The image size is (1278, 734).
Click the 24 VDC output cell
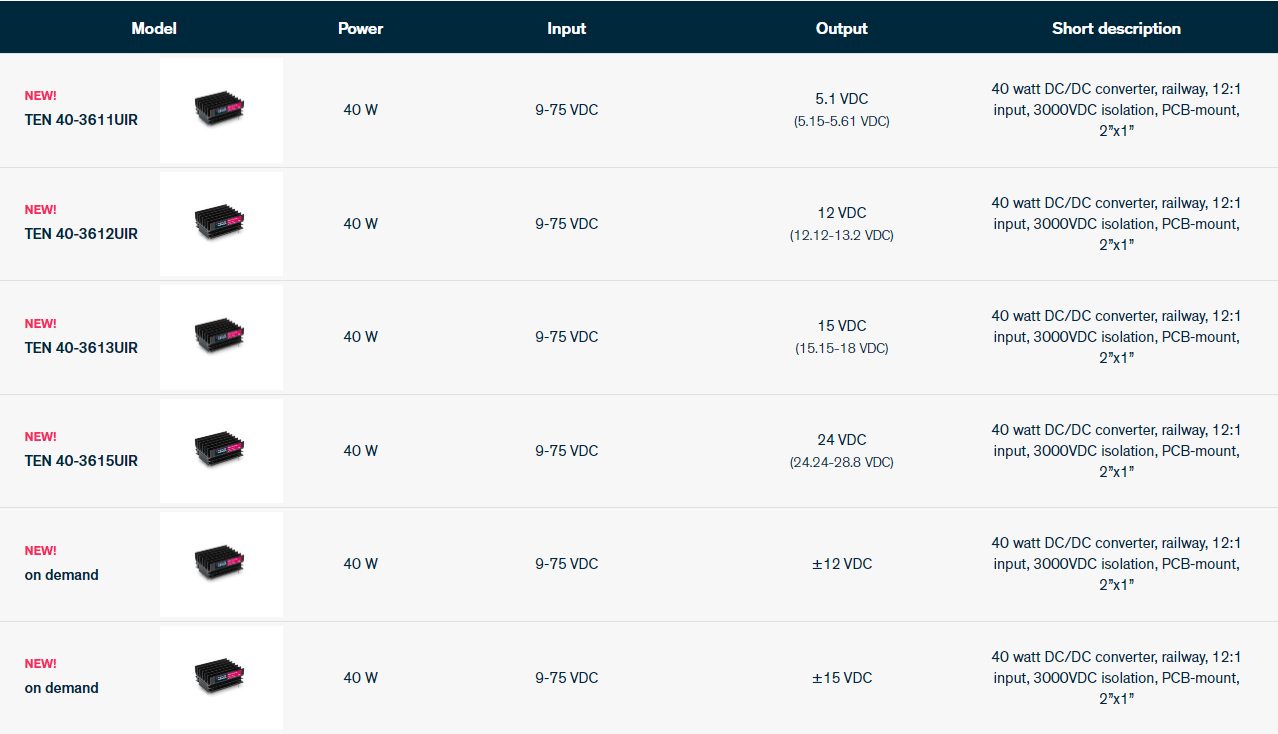(x=841, y=440)
